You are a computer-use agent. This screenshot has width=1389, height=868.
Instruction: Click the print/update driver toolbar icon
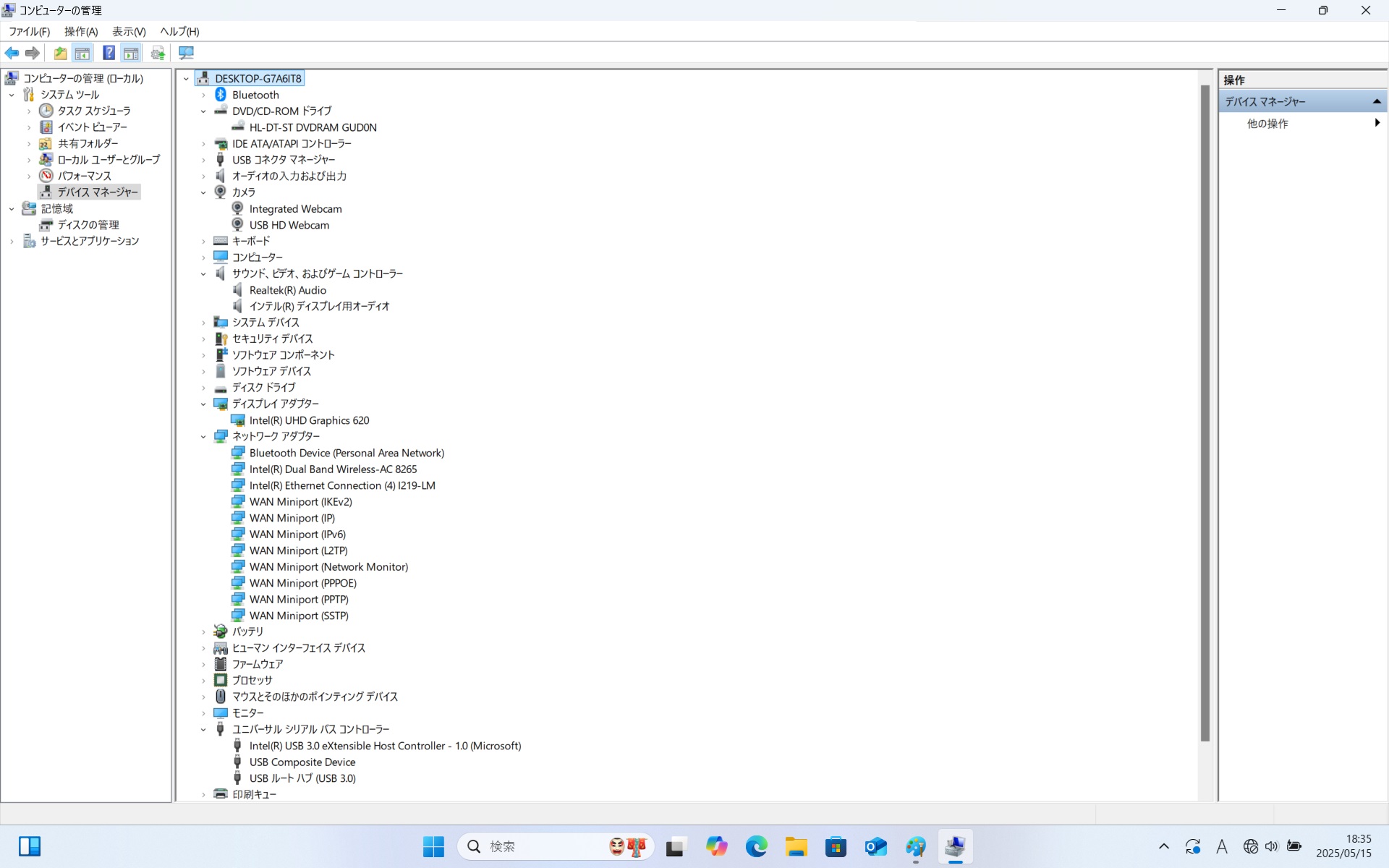[158, 53]
